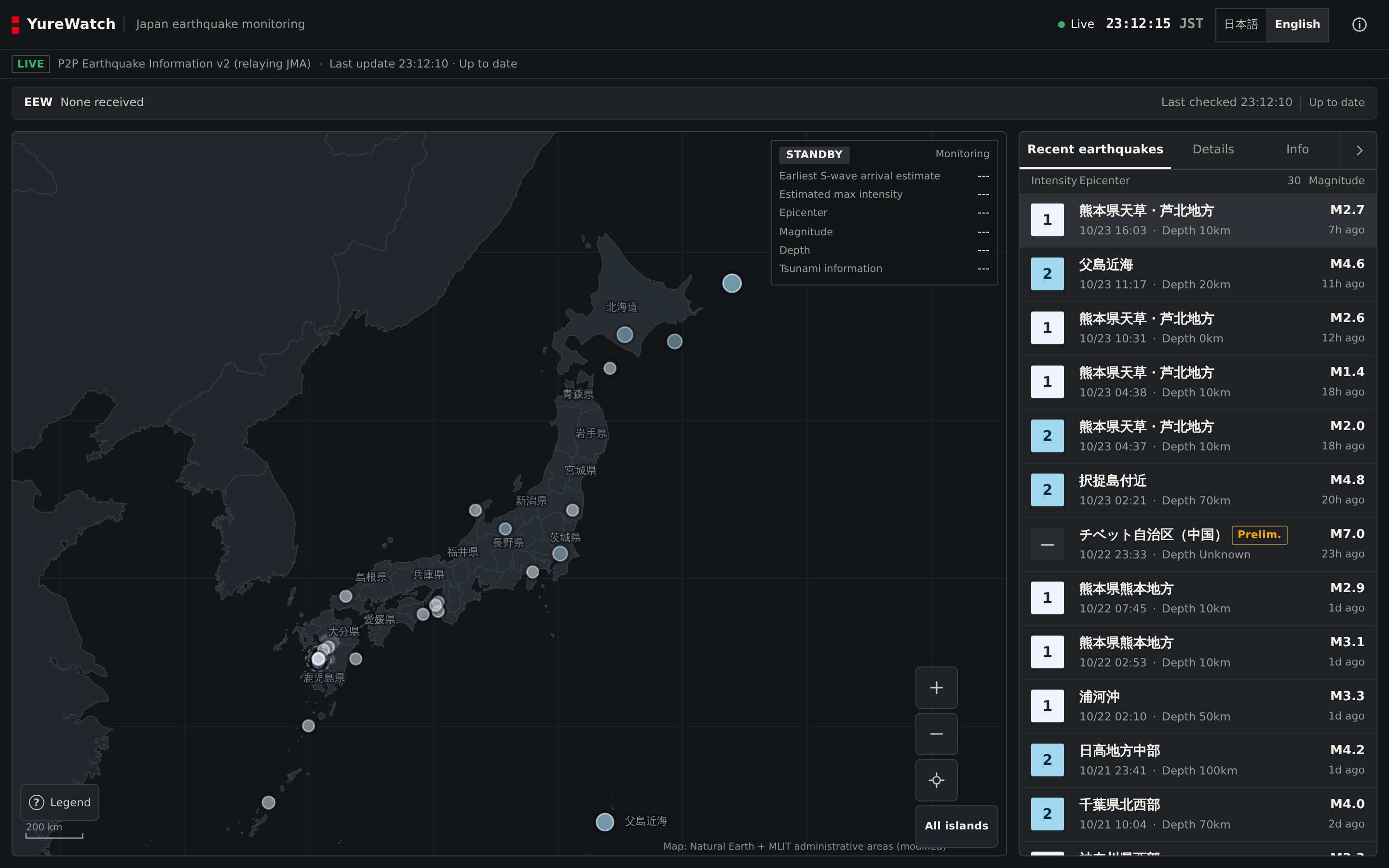Show All islands on the map
Screen dimensions: 1389x868
(x=956, y=826)
